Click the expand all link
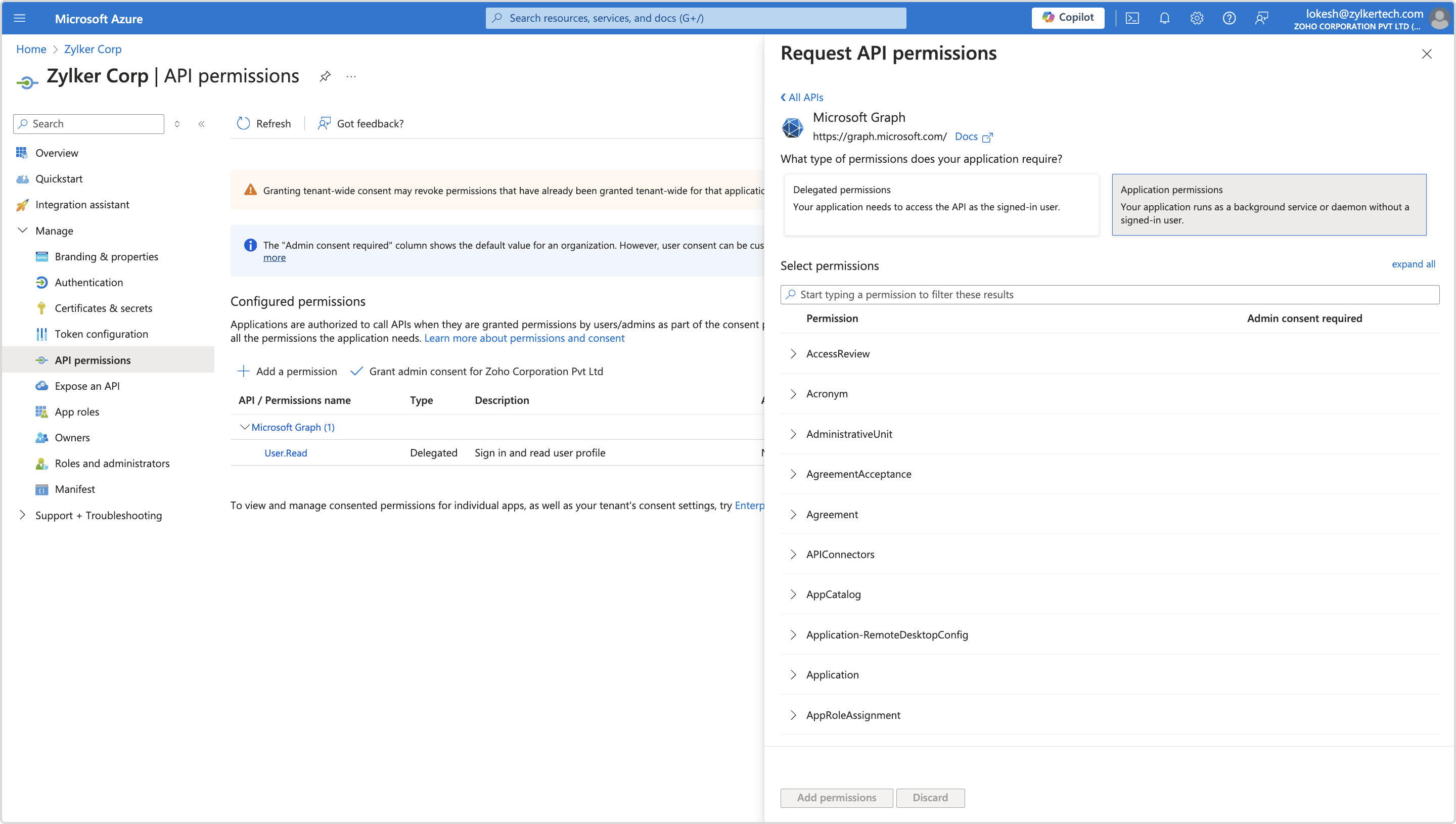The height and width of the screenshot is (824, 1456). pos(1413,264)
